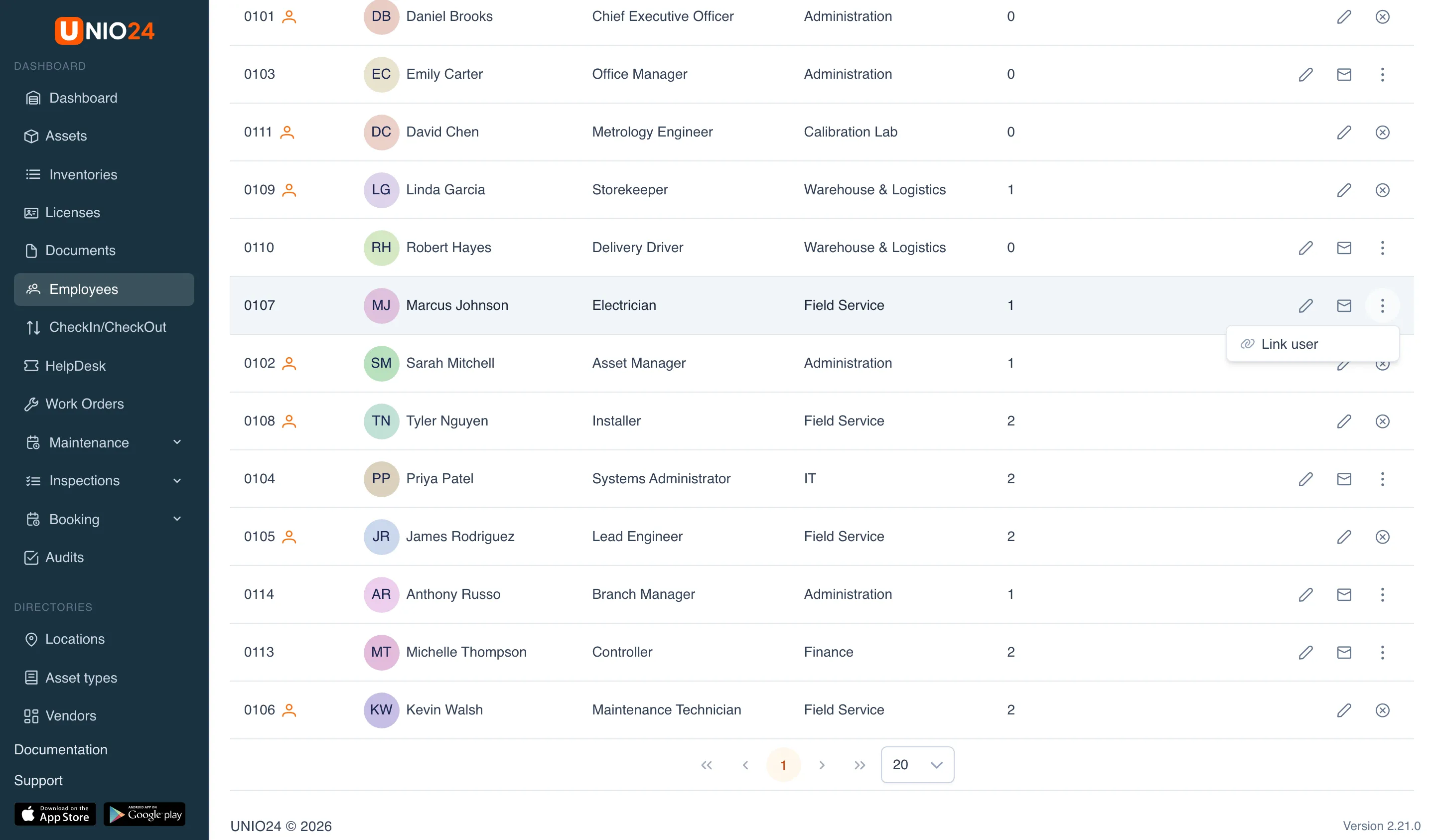Edit Robert Hayes with pencil icon

tap(1306, 248)
